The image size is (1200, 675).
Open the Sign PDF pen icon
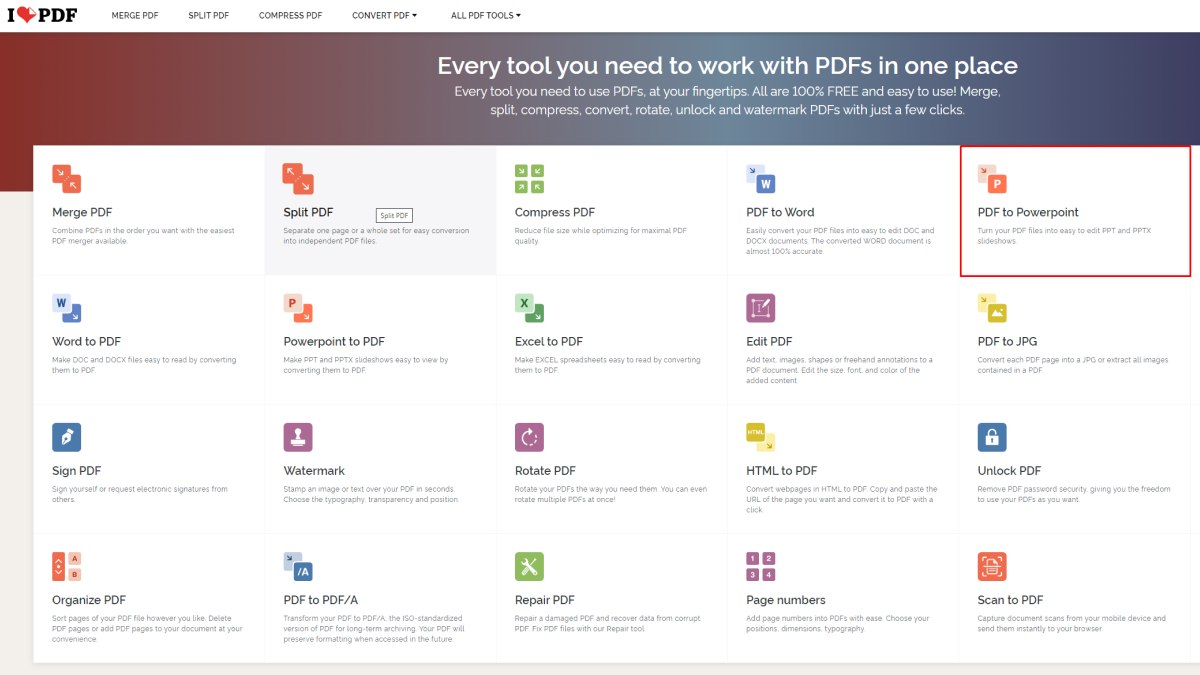coord(66,437)
